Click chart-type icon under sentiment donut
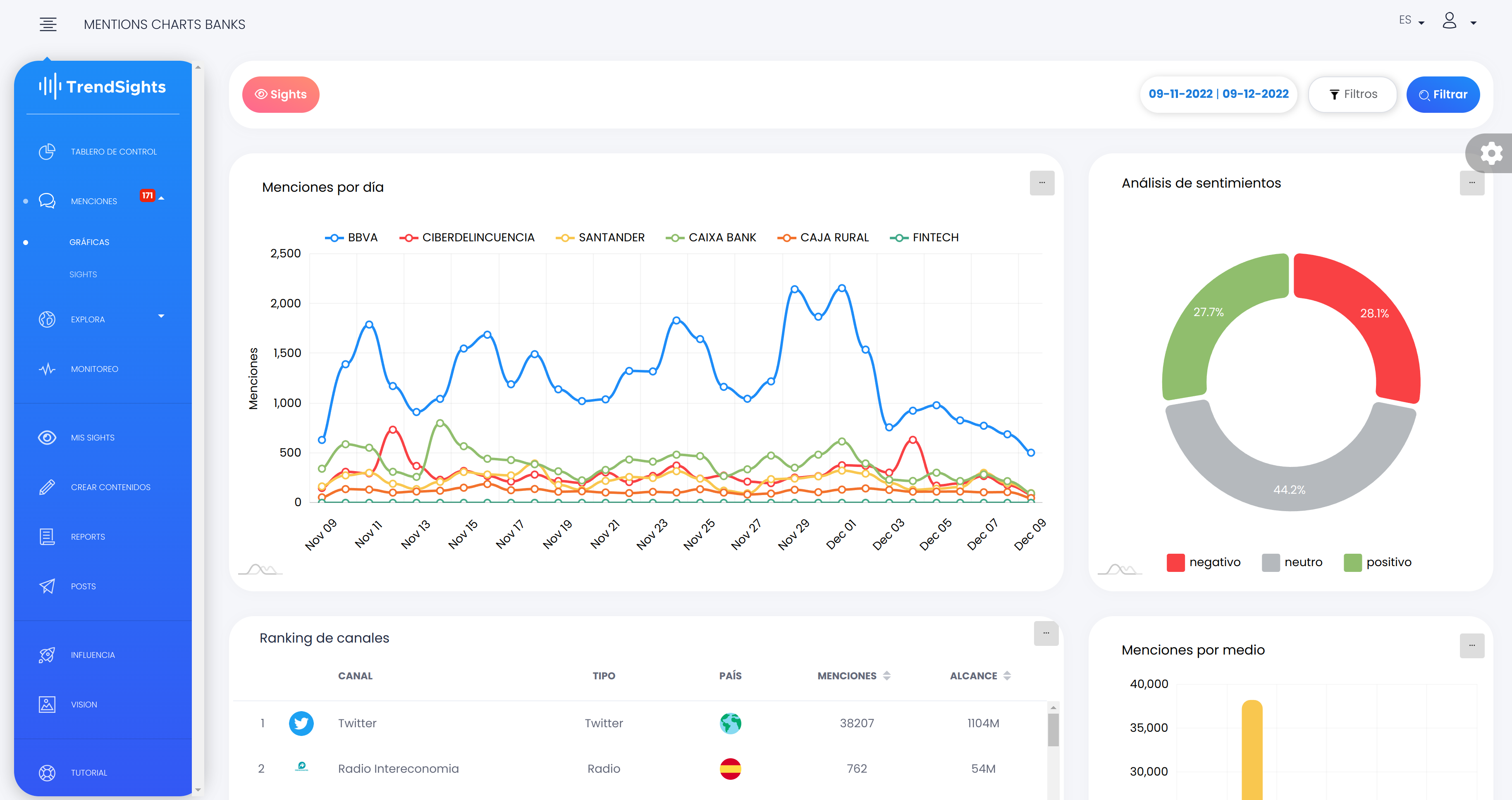The width and height of the screenshot is (1512, 800). click(x=1120, y=569)
